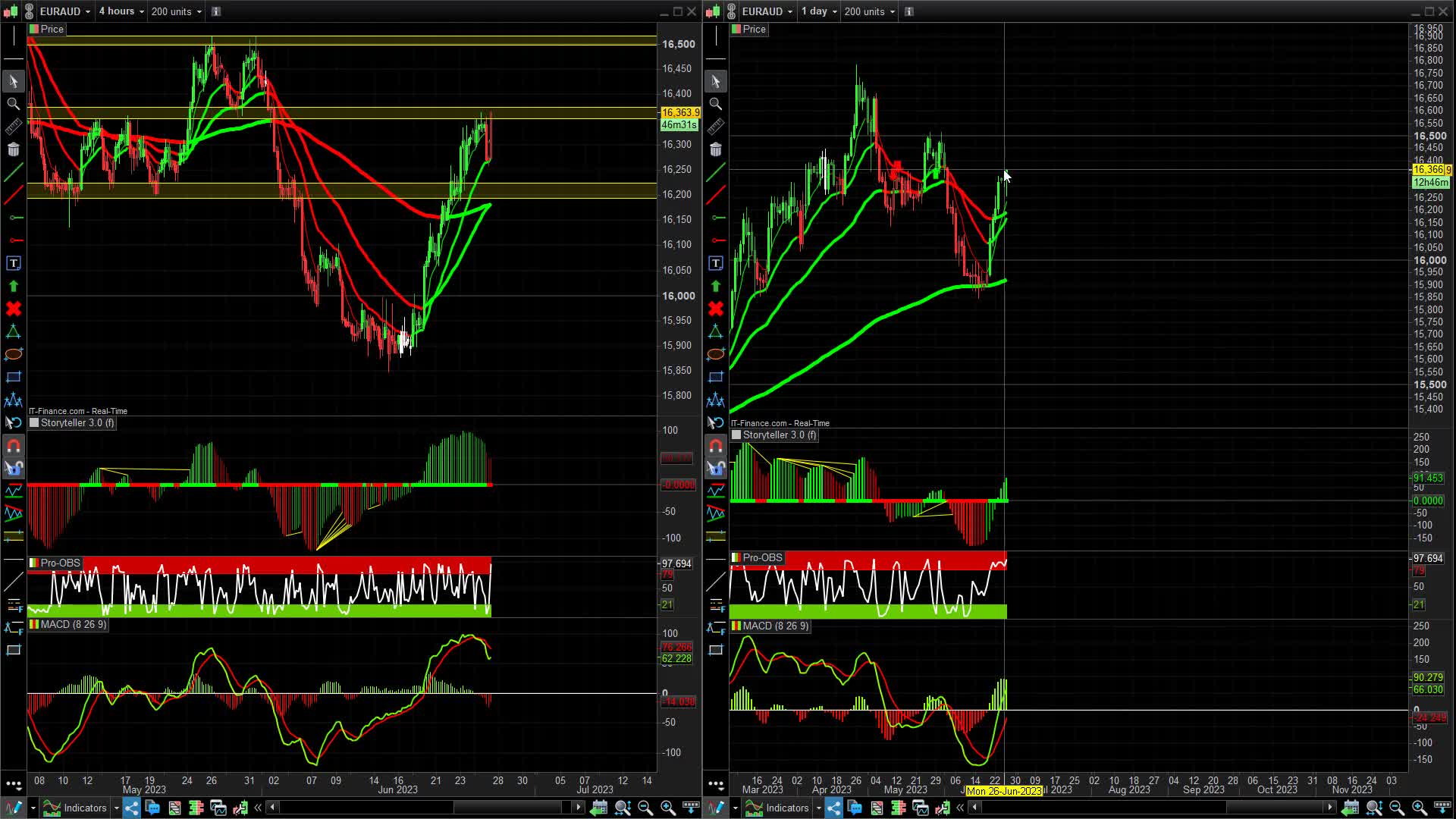Click the zoom-in magnifier in right bottom toolbar
1456x819 pixels.
point(1419,808)
